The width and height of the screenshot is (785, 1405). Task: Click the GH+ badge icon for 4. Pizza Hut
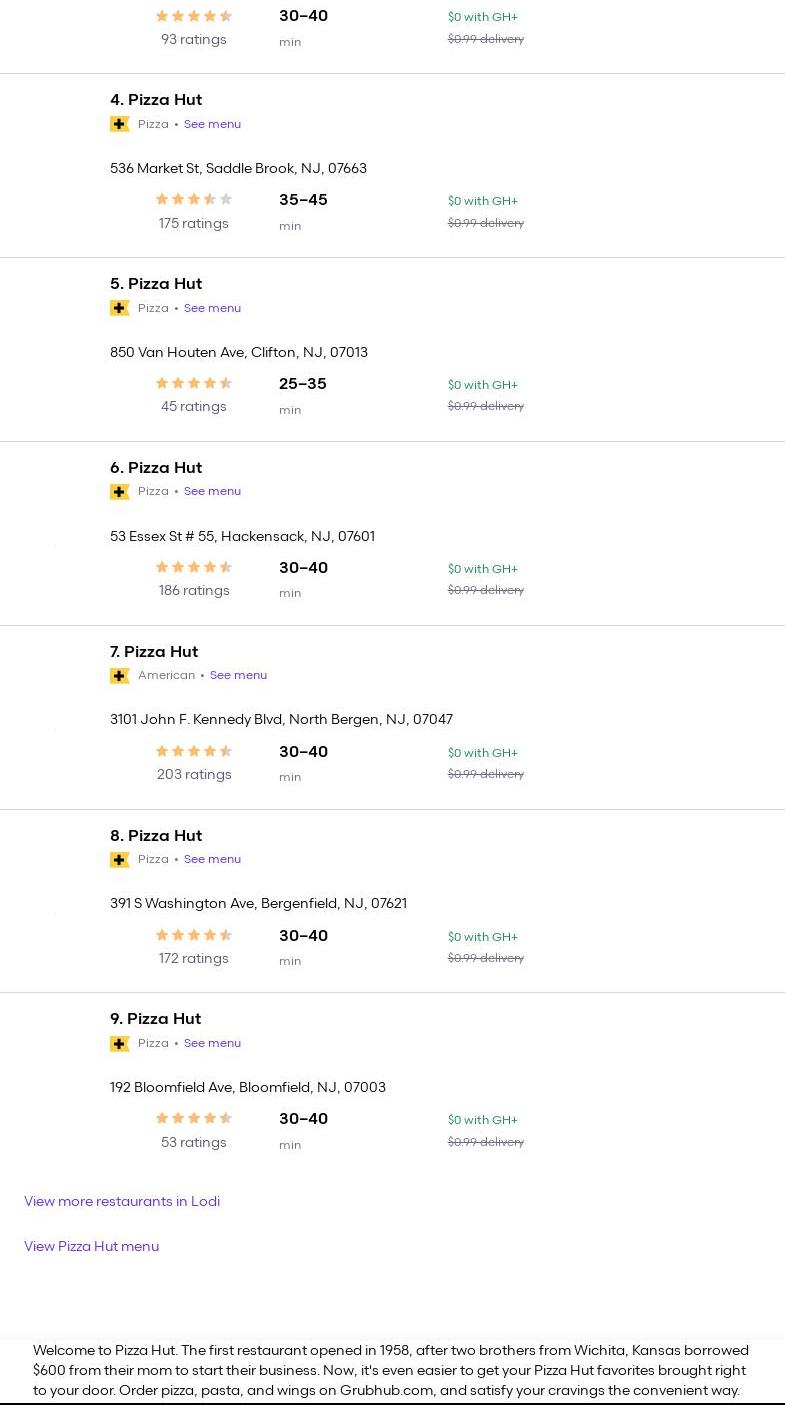120,124
